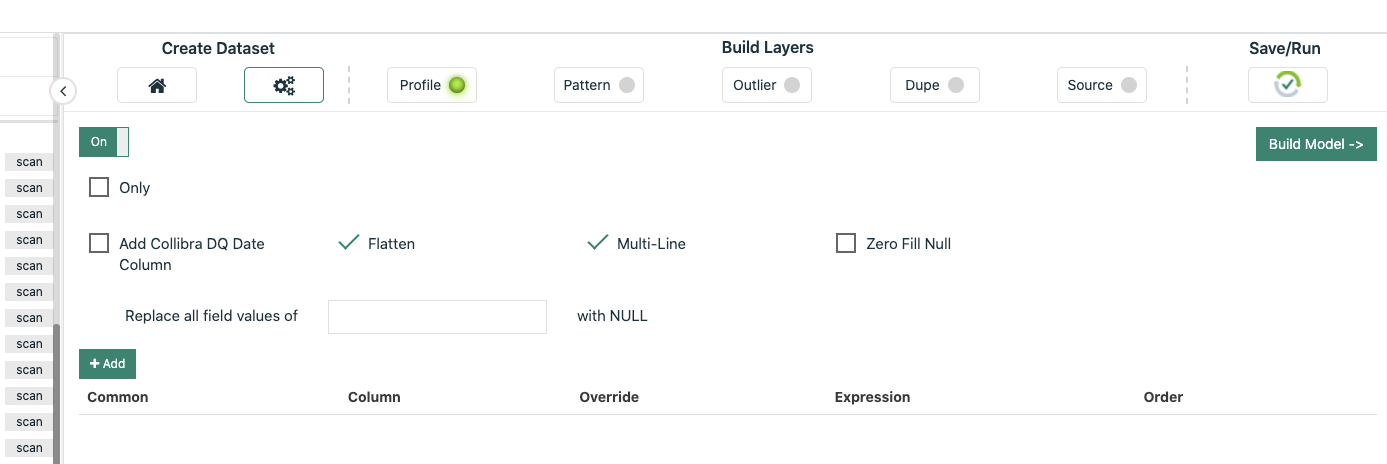Image resolution: width=1387 pixels, height=464 pixels.
Task: Click the Home icon button
Action: [x=157, y=86]
